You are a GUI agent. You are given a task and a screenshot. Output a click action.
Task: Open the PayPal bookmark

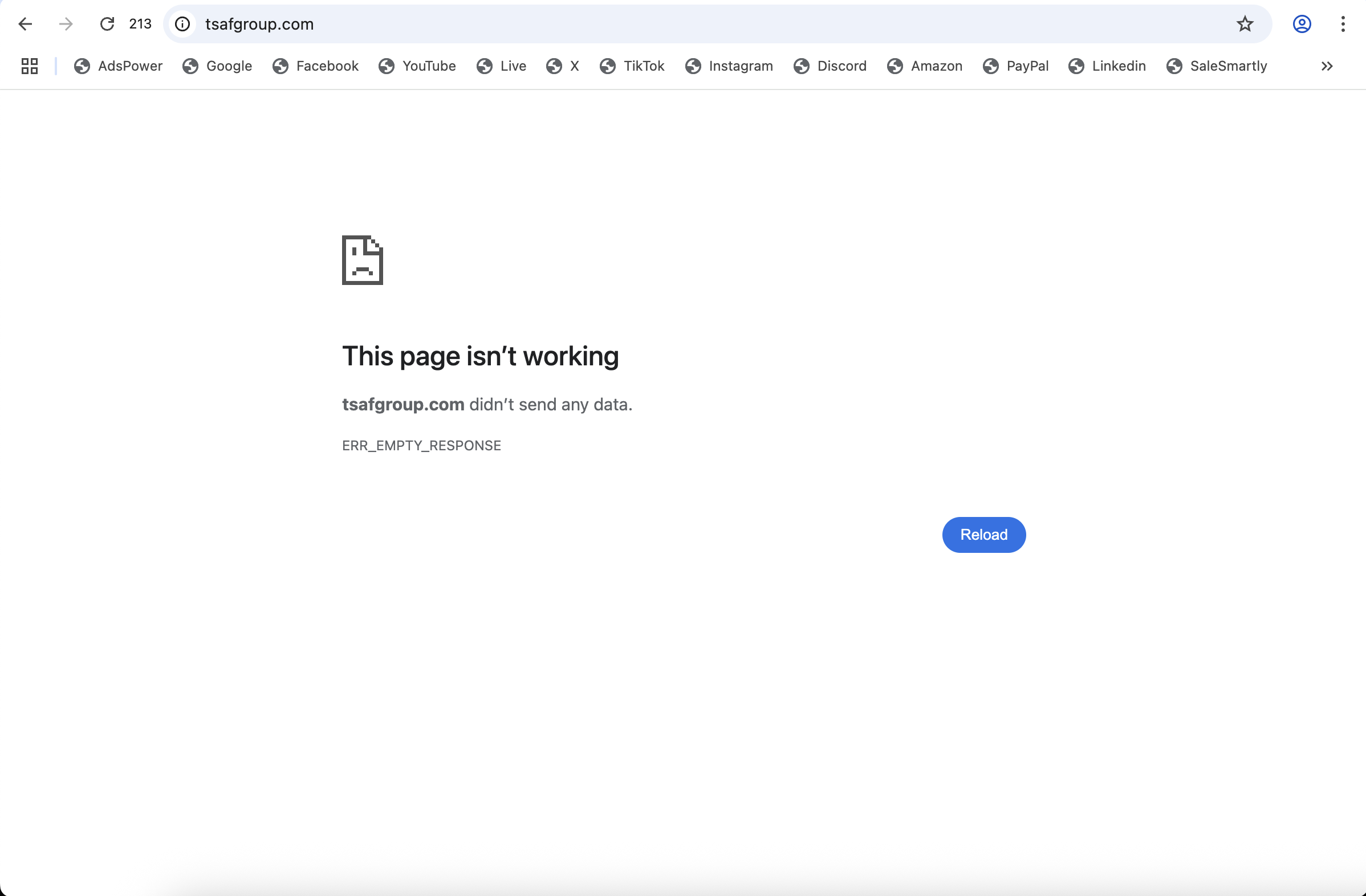(x=1016, y=66)
